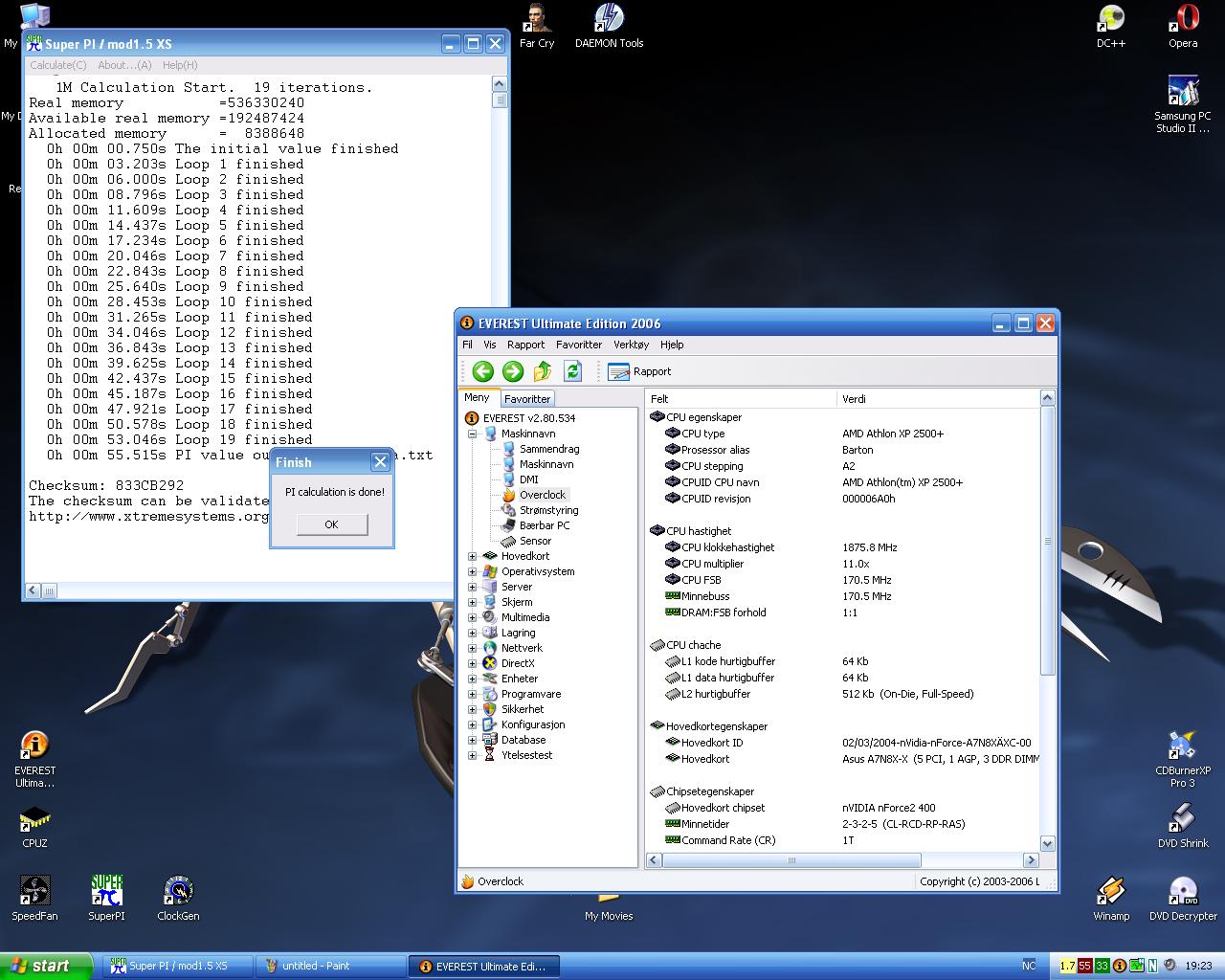Expand the Multimedia tree node
The height and width of the screenshot is (980, 1225).
(472, 617)
